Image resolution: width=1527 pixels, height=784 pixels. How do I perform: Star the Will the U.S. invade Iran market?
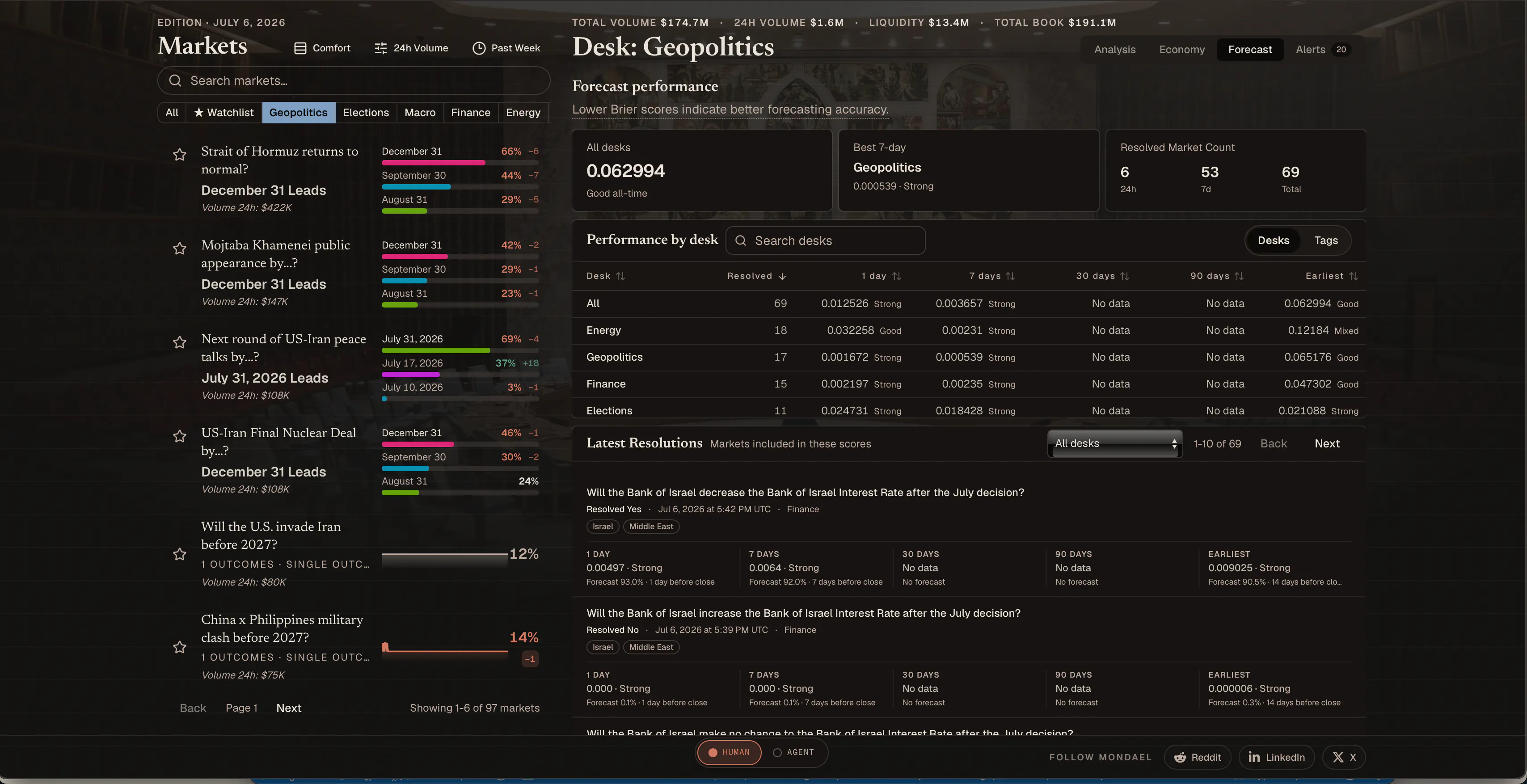pyautogui.click(x=180, y=554)
